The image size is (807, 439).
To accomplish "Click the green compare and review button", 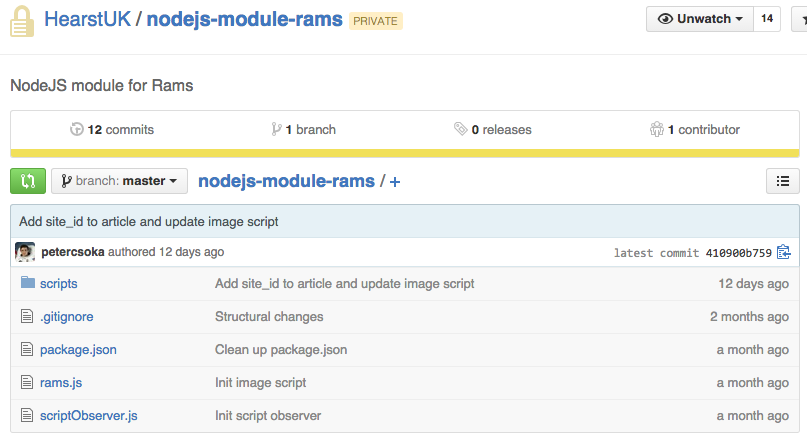I will (x=28, y=181).
